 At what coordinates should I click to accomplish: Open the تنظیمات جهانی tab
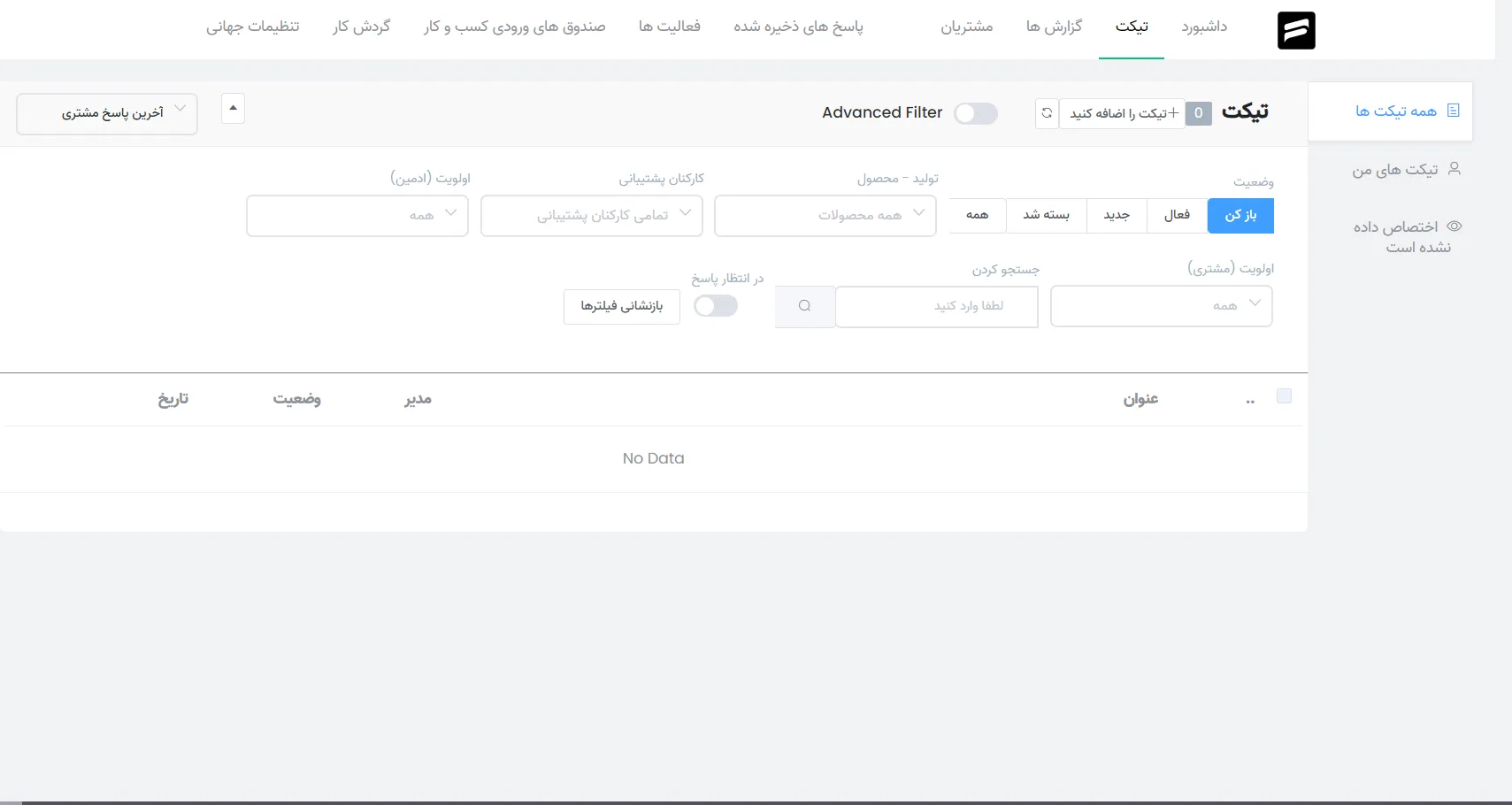click(x=253, y=27)
